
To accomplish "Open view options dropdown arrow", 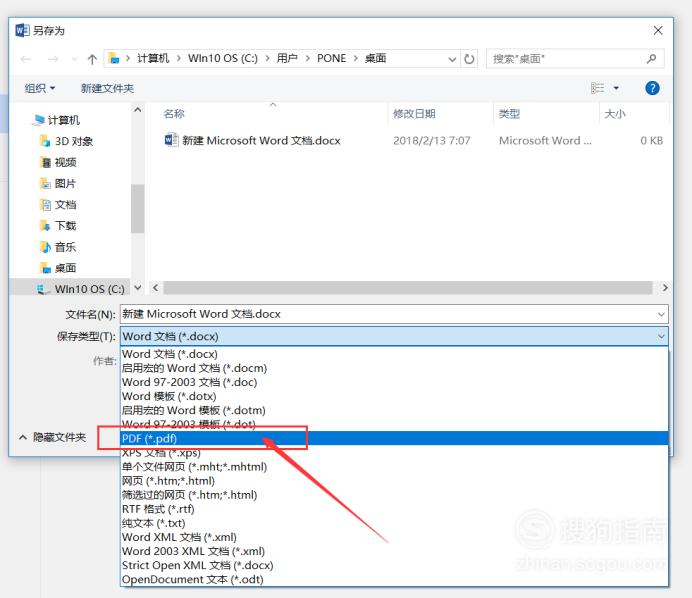I will [616, 88].
